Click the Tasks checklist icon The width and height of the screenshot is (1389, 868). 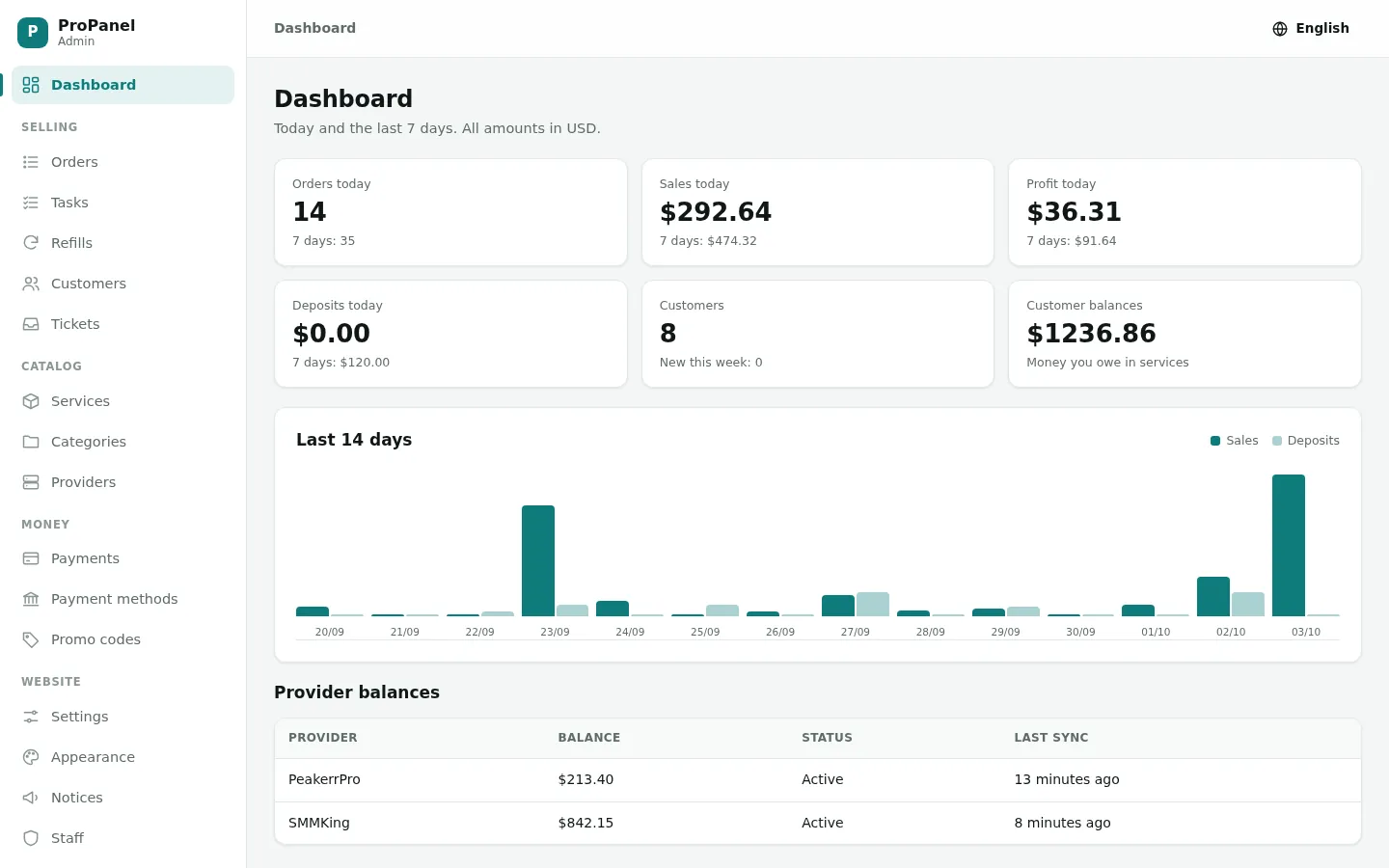pos(31,203)
